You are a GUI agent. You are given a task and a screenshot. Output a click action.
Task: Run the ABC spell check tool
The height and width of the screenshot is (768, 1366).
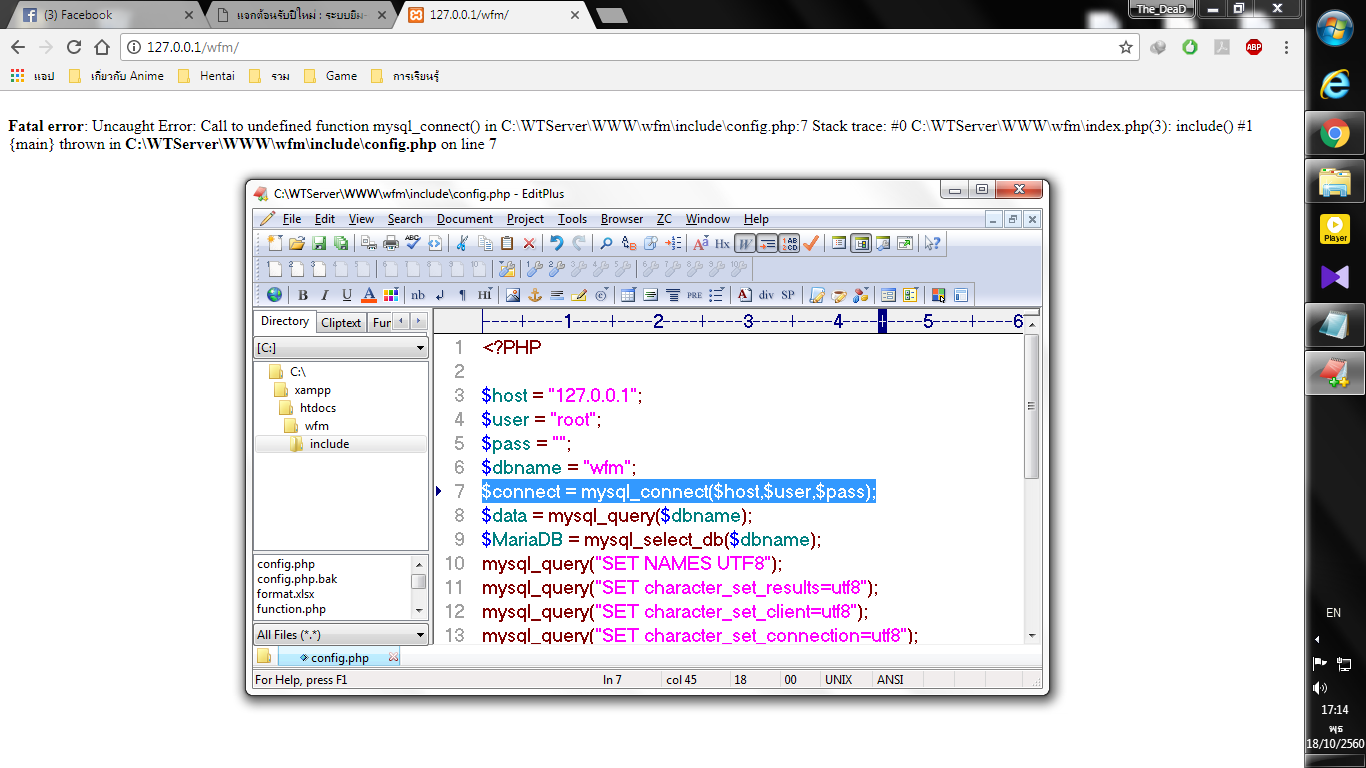pos(412,243)
